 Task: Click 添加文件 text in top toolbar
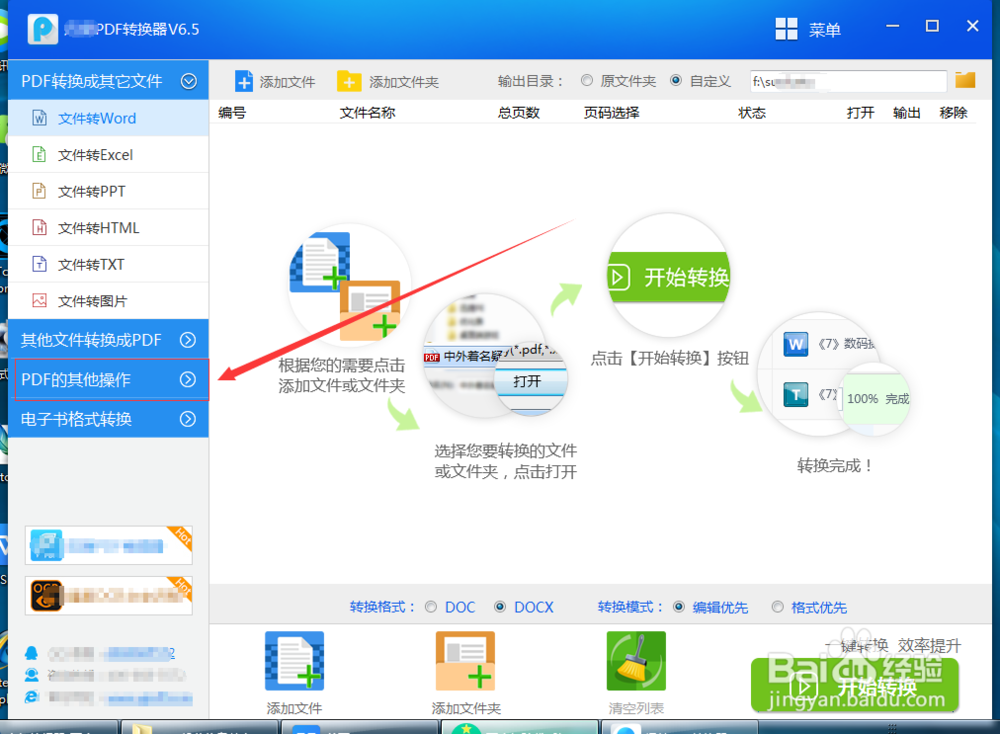pyautogui.click(x=287, y=82)
